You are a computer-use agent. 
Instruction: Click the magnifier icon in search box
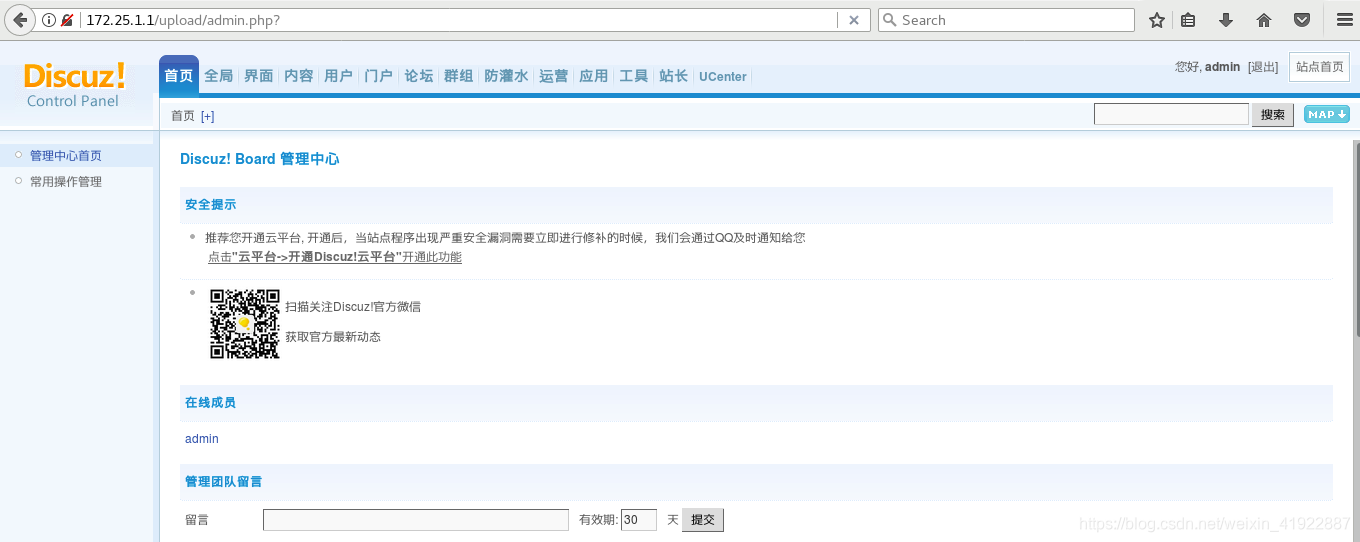click(x=889, y=20)
